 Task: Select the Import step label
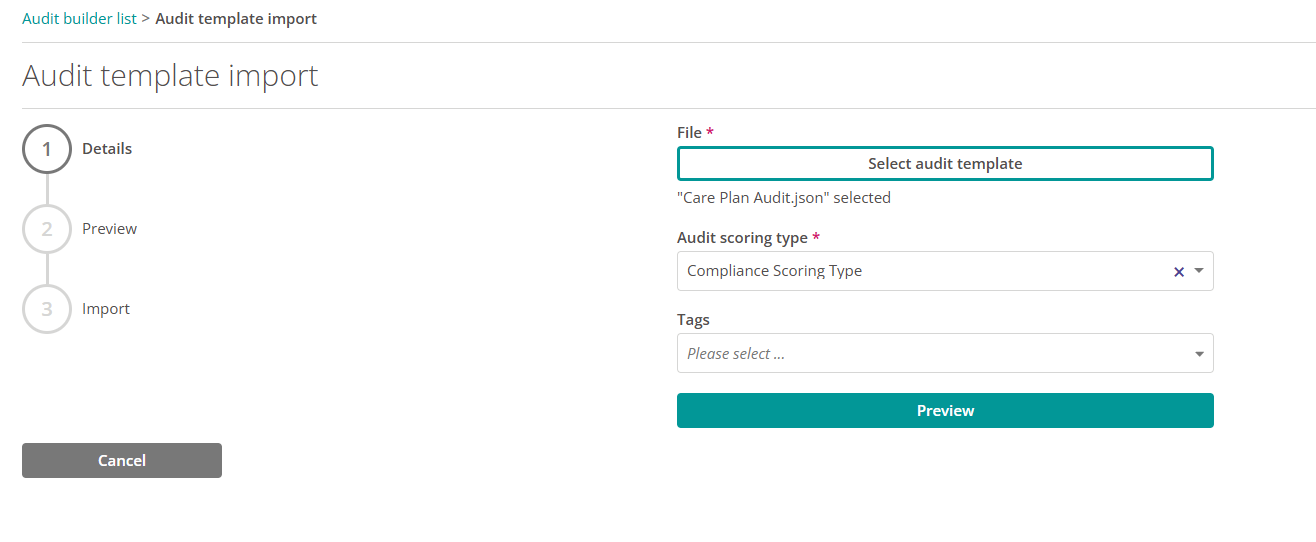click(106, 308)
